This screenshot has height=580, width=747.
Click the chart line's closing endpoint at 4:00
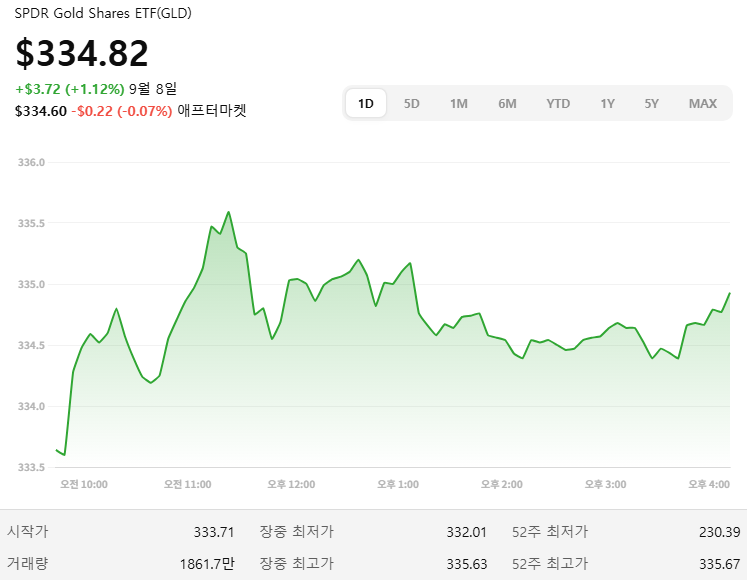click(x=729, y=294)
